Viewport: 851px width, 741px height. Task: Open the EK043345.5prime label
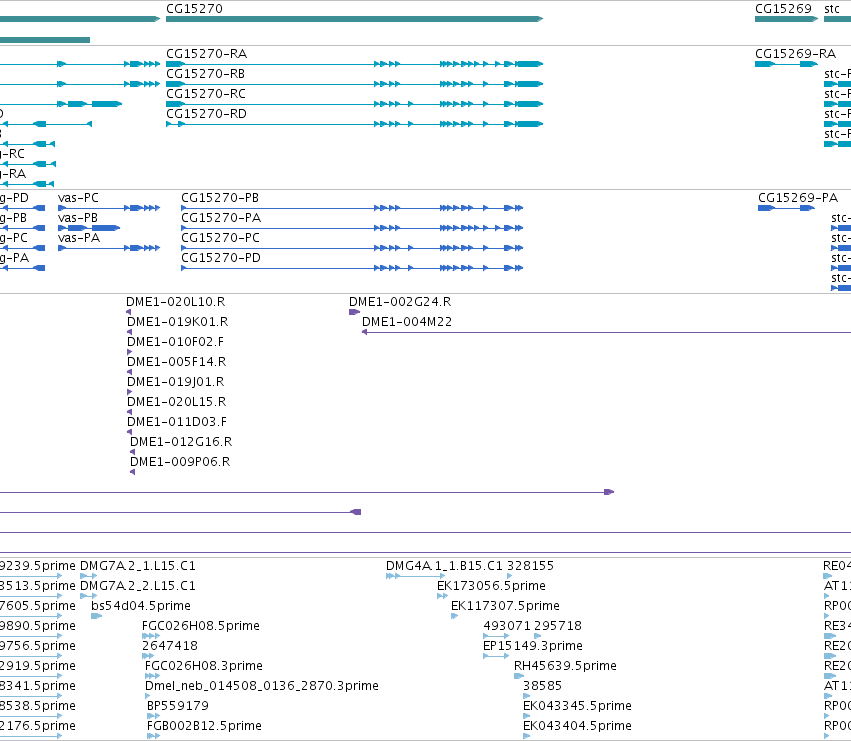(x=577, y=706)
